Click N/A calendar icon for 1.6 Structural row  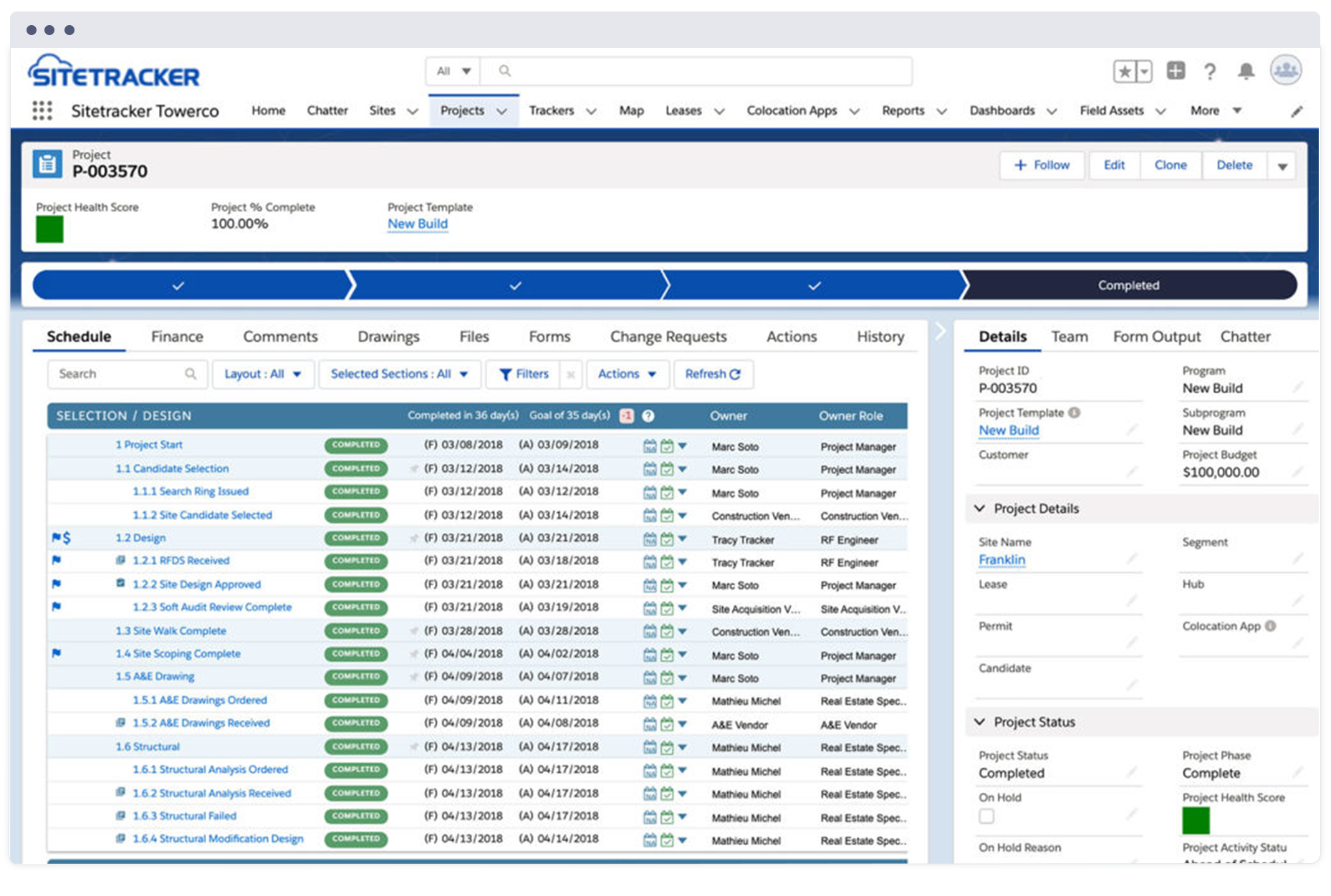pyautogui.click(x=650, y=748)
